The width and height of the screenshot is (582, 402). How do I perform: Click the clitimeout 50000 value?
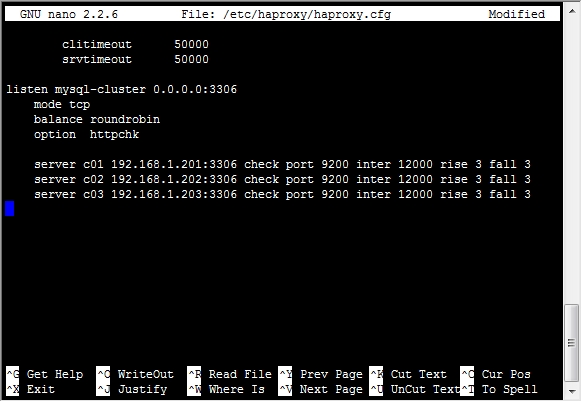pyautogui.click(x=192, y=44)
